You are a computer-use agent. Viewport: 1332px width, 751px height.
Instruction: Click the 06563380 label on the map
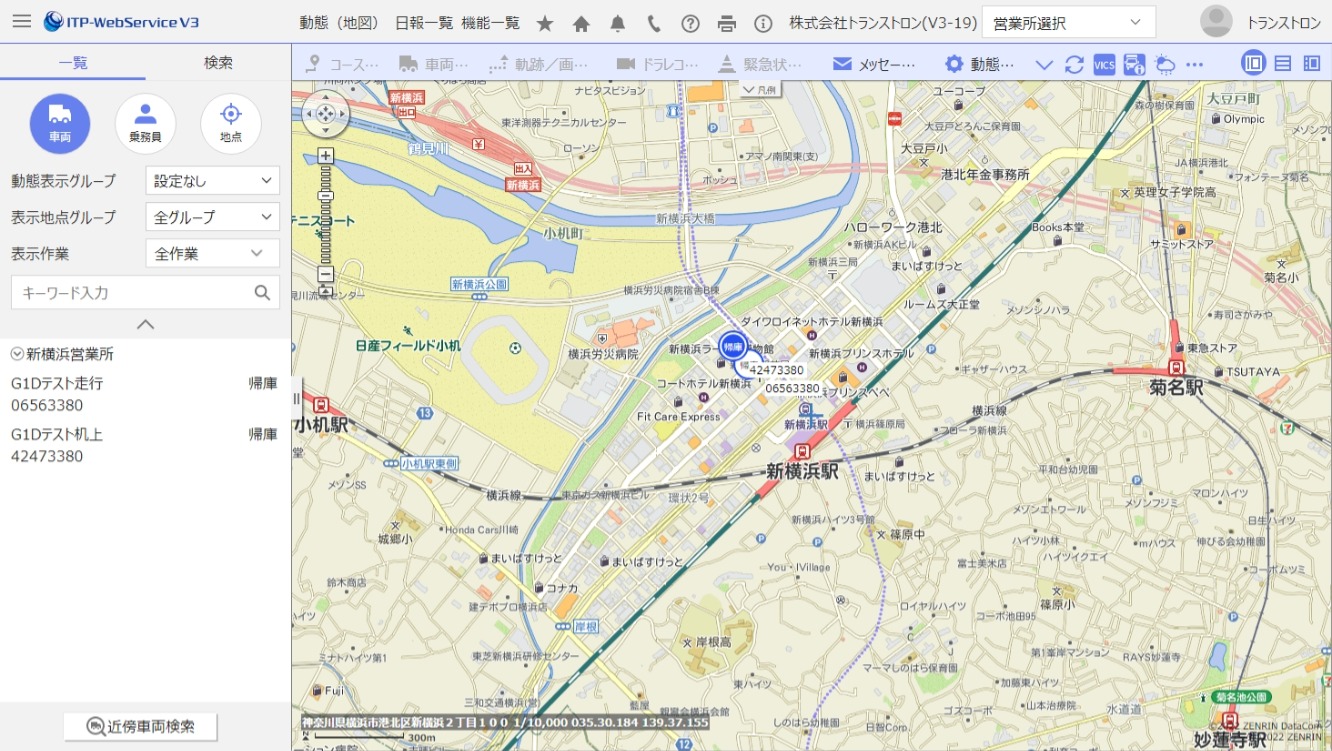tap(793, 388)
